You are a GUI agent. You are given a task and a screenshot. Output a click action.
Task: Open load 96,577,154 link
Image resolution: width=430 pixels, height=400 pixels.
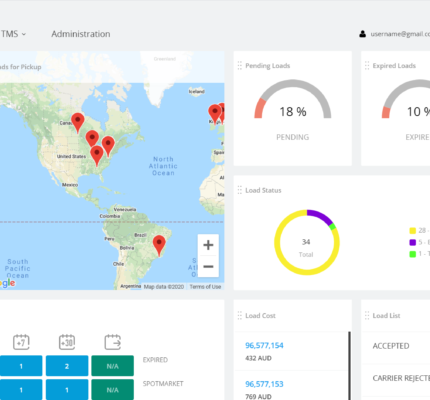point(264,346)
